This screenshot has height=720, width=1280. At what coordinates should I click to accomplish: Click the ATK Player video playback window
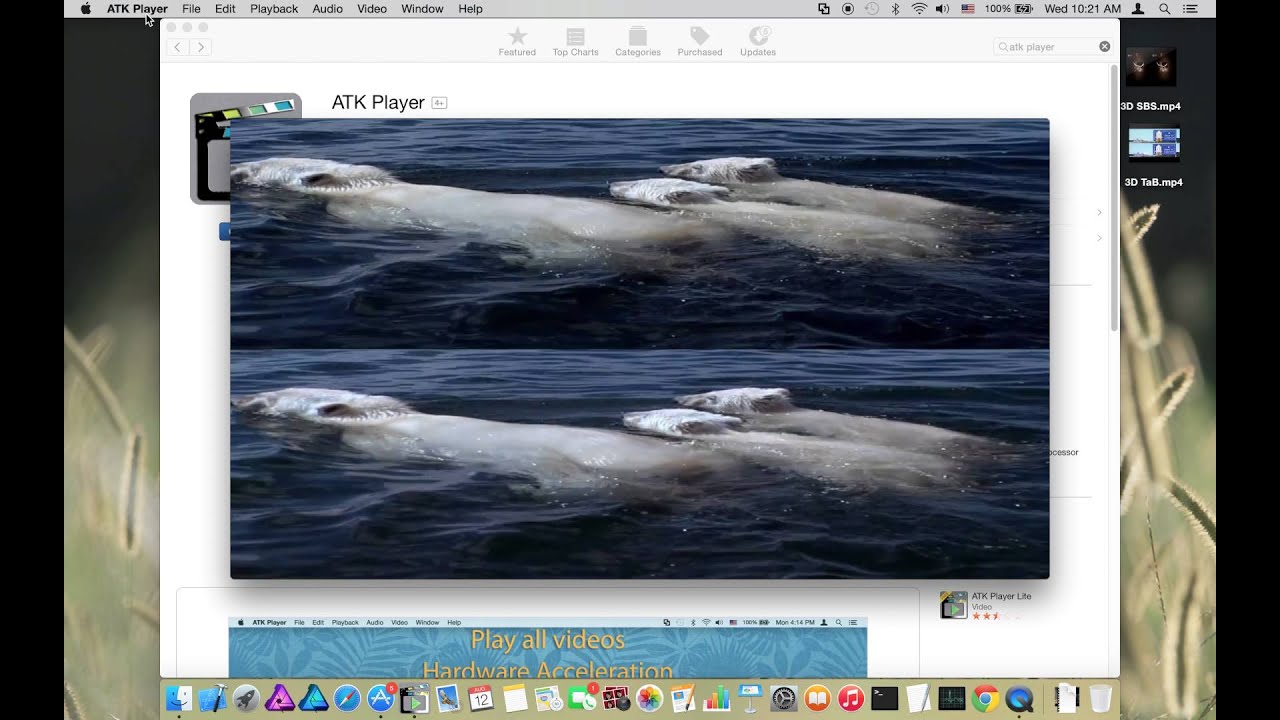[640, 348]
